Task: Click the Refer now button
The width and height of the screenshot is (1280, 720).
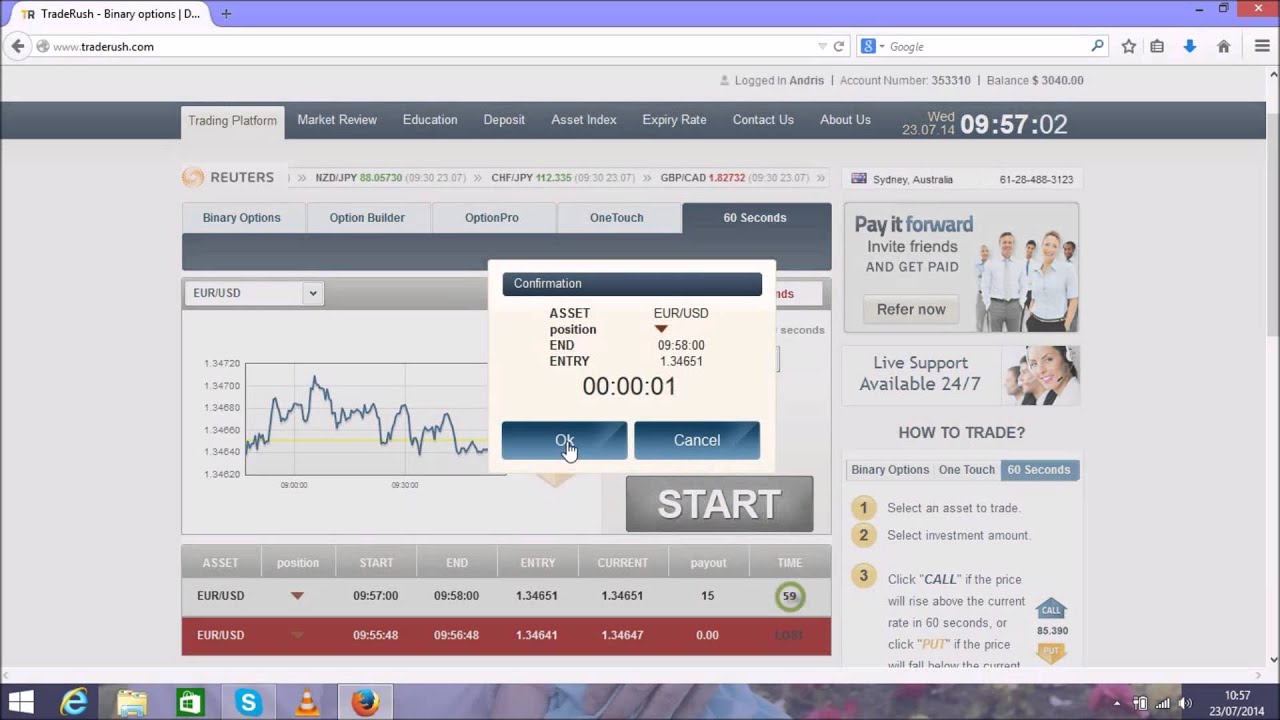Action: click(x=911, y=309)
